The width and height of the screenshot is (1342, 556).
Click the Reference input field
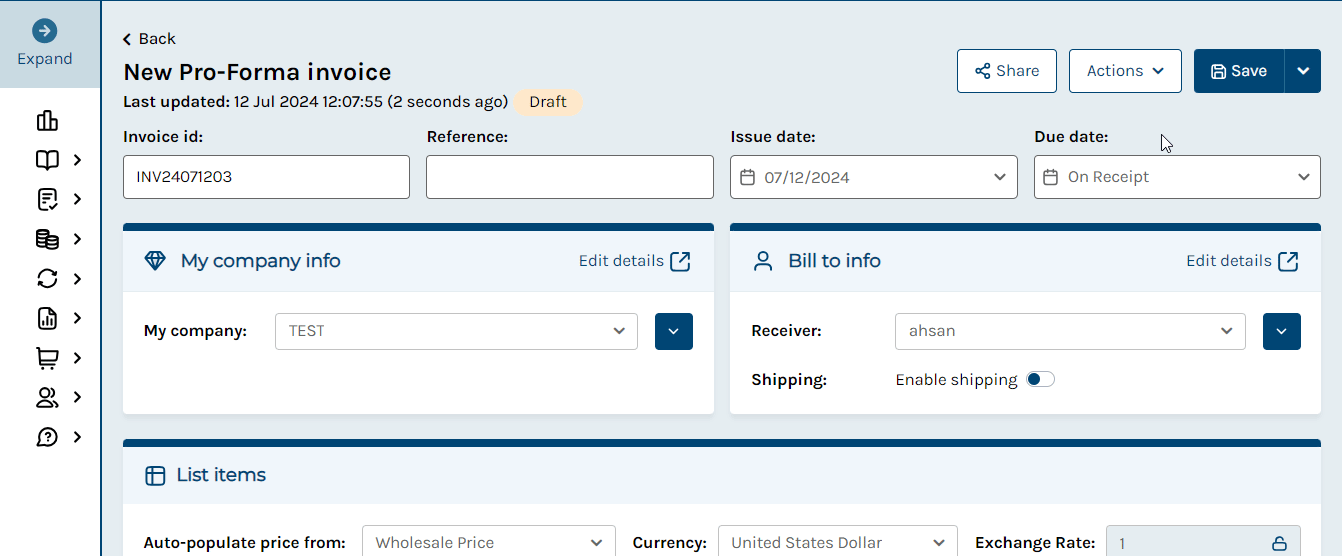coord(570,177)
